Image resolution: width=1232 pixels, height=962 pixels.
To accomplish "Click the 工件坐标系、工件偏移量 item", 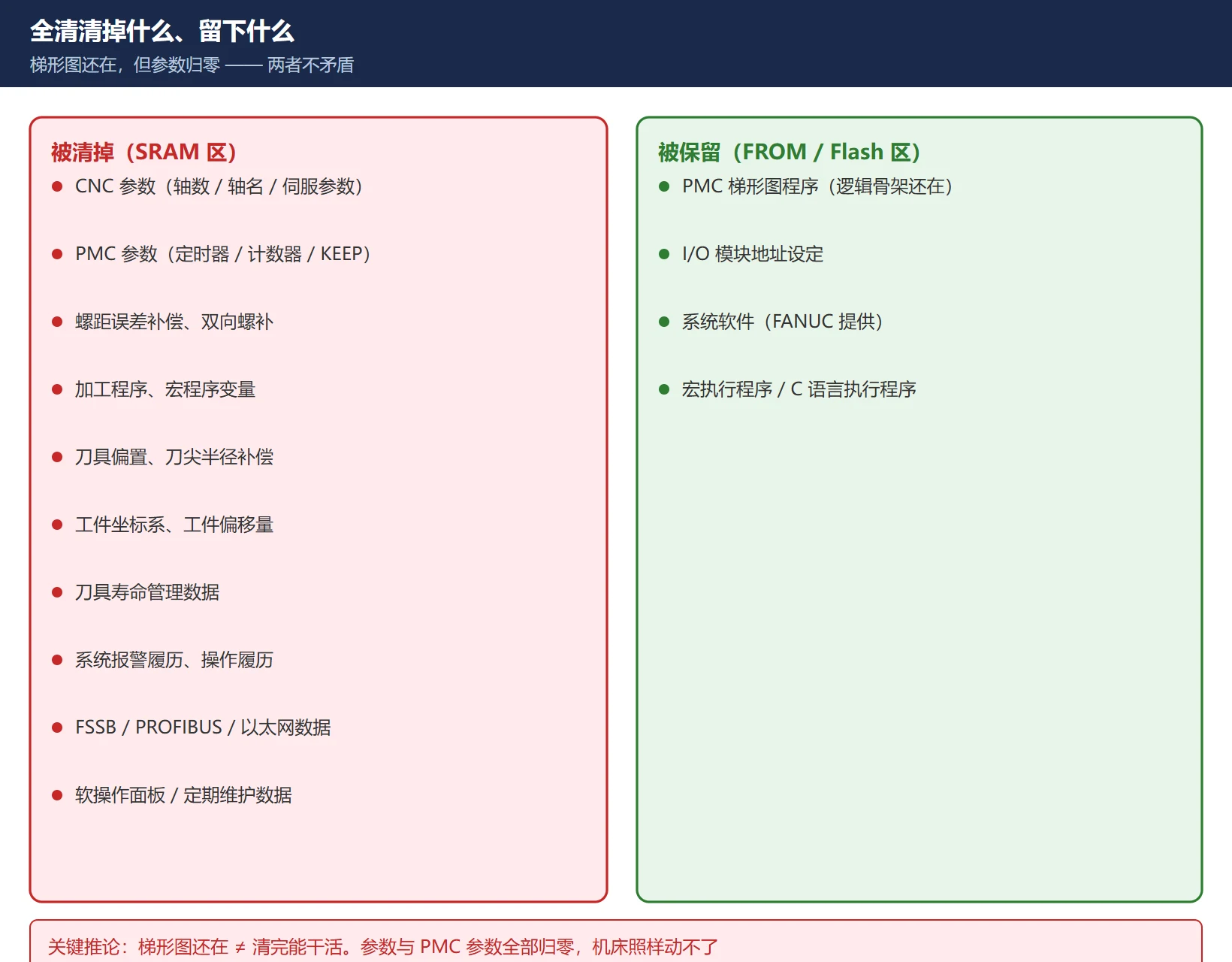I will point(174,525).
